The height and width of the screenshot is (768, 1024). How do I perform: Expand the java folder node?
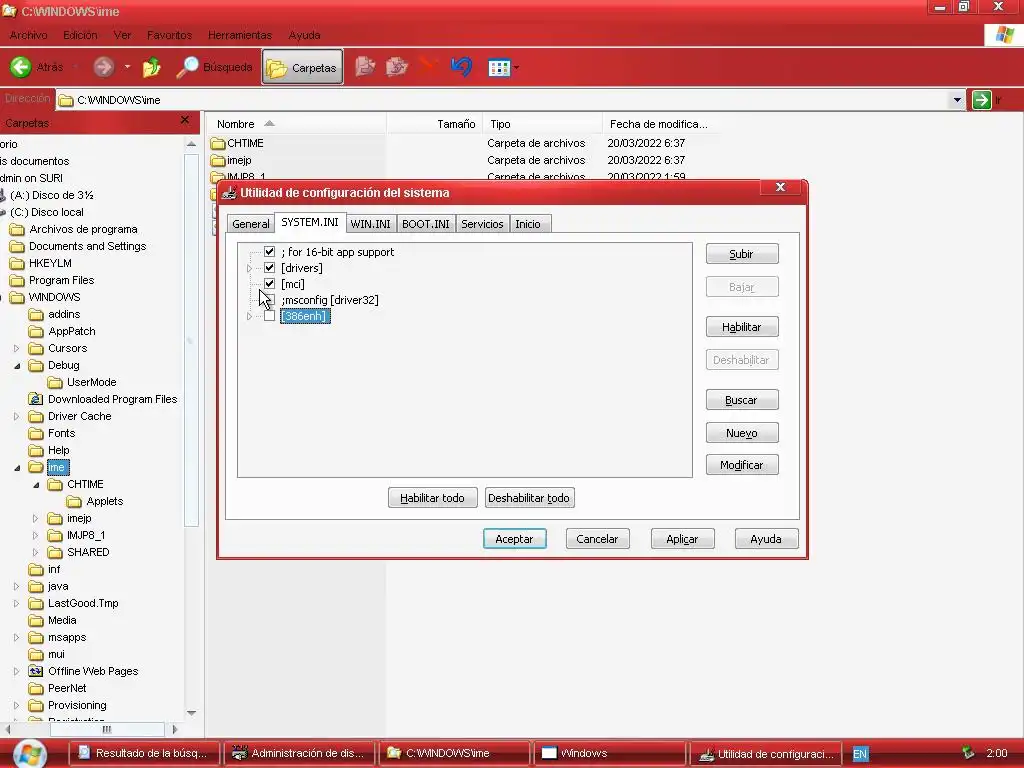pyautogui.click(x=17, y=586)
